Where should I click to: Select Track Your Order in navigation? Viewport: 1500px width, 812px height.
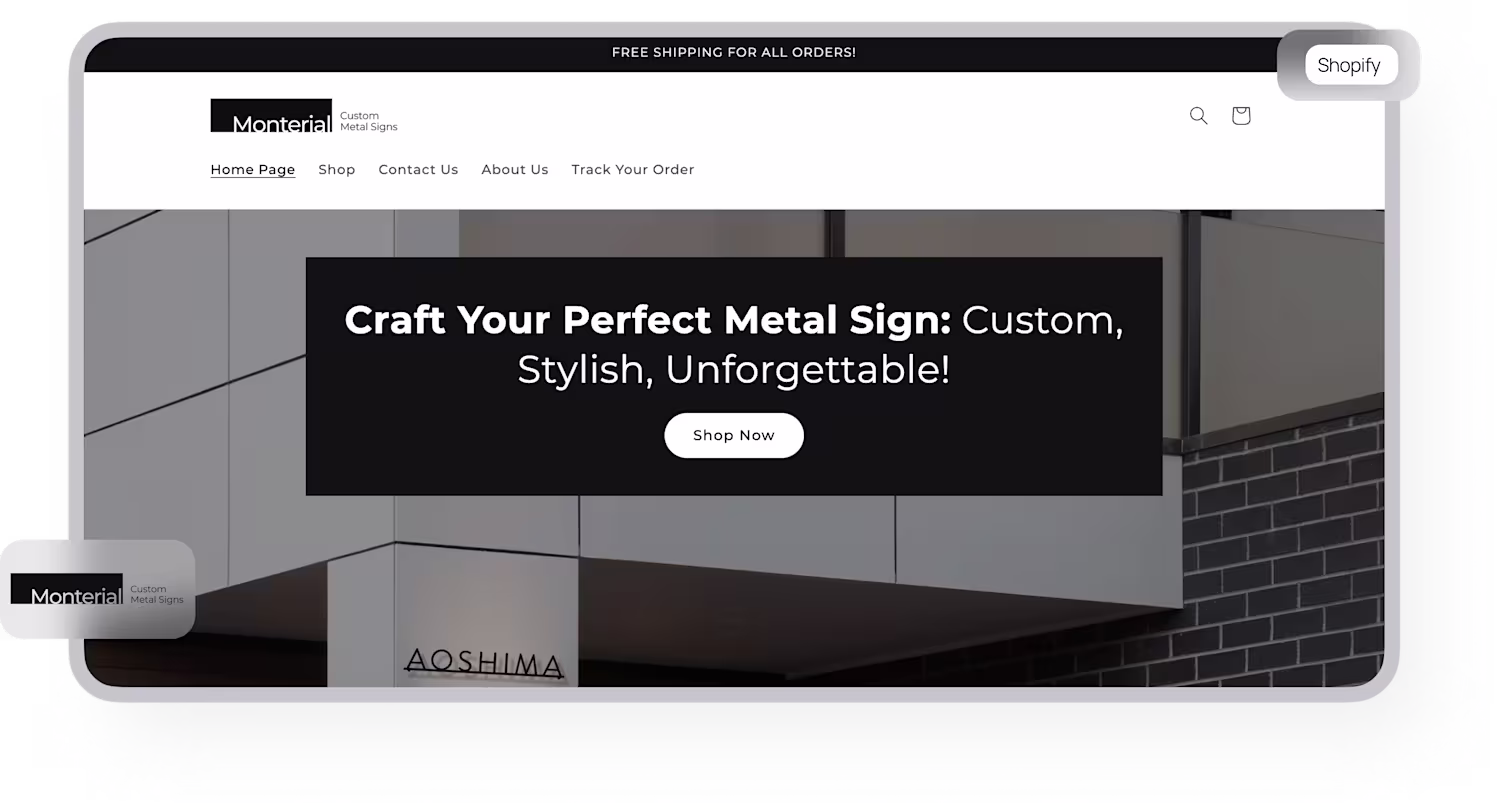[633, 170]
